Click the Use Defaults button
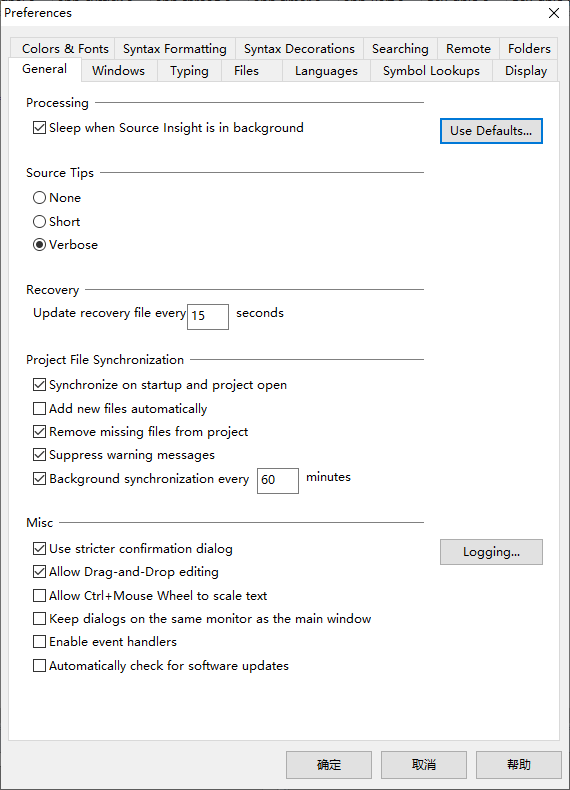570x790 pixels. [491, 131]
